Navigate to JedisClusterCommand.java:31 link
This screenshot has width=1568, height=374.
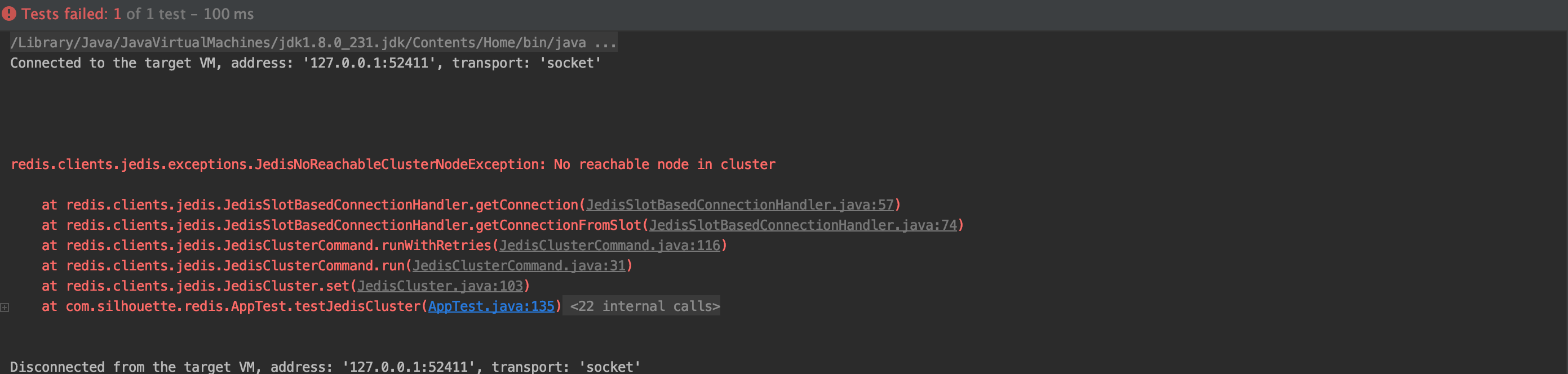tap(519, 266)
